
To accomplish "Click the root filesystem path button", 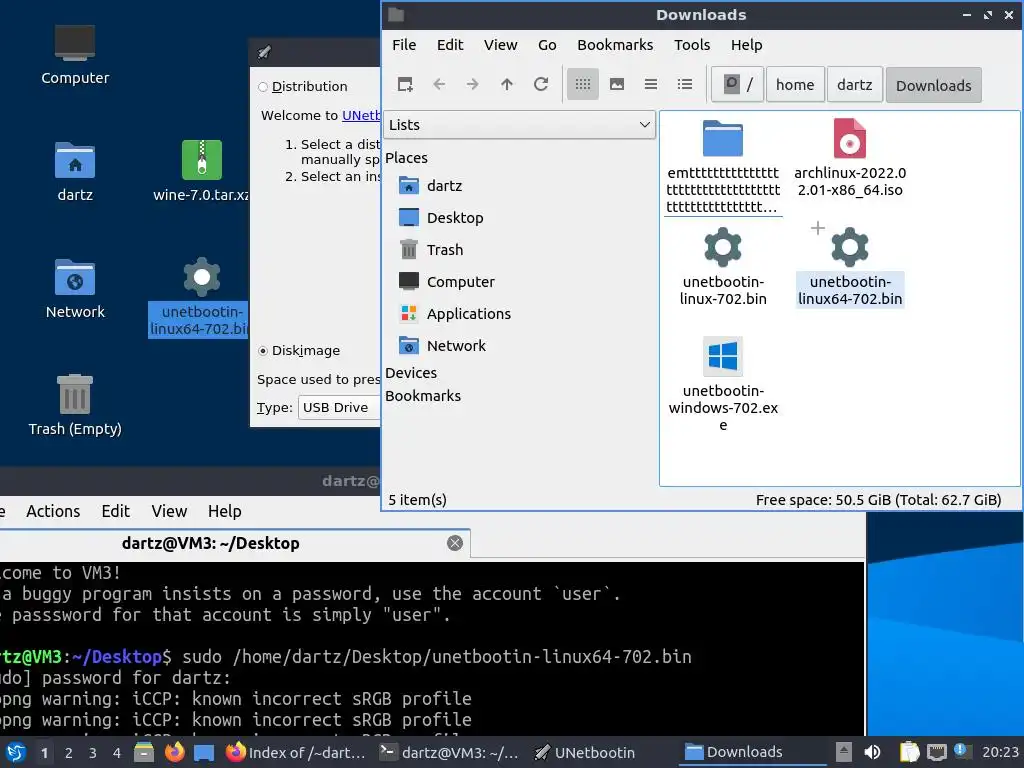I will pyautogui.click(x=738, y=85).
